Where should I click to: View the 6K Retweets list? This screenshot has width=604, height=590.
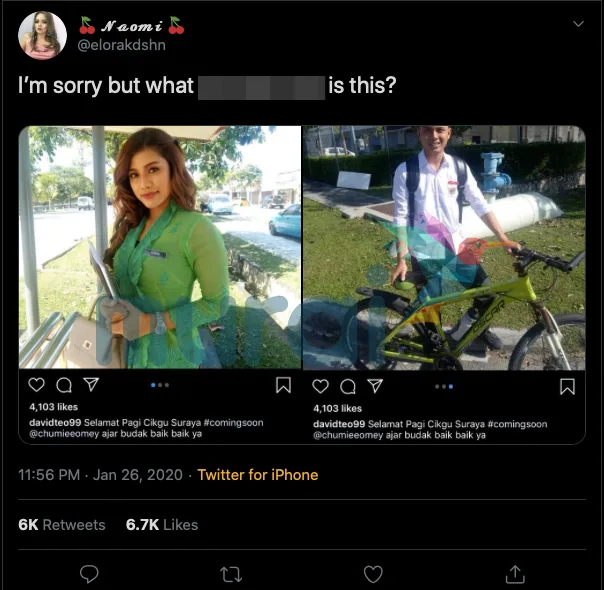click(61, 524)
